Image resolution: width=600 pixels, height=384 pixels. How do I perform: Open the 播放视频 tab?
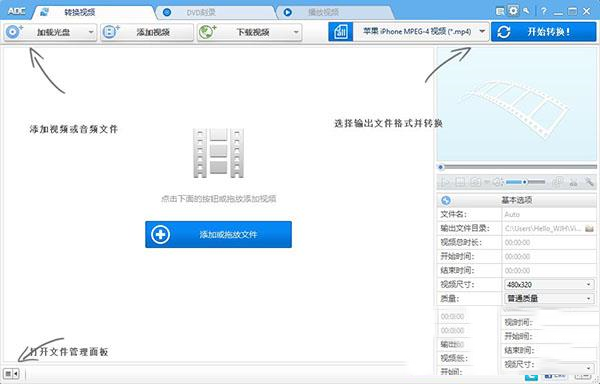336,12
